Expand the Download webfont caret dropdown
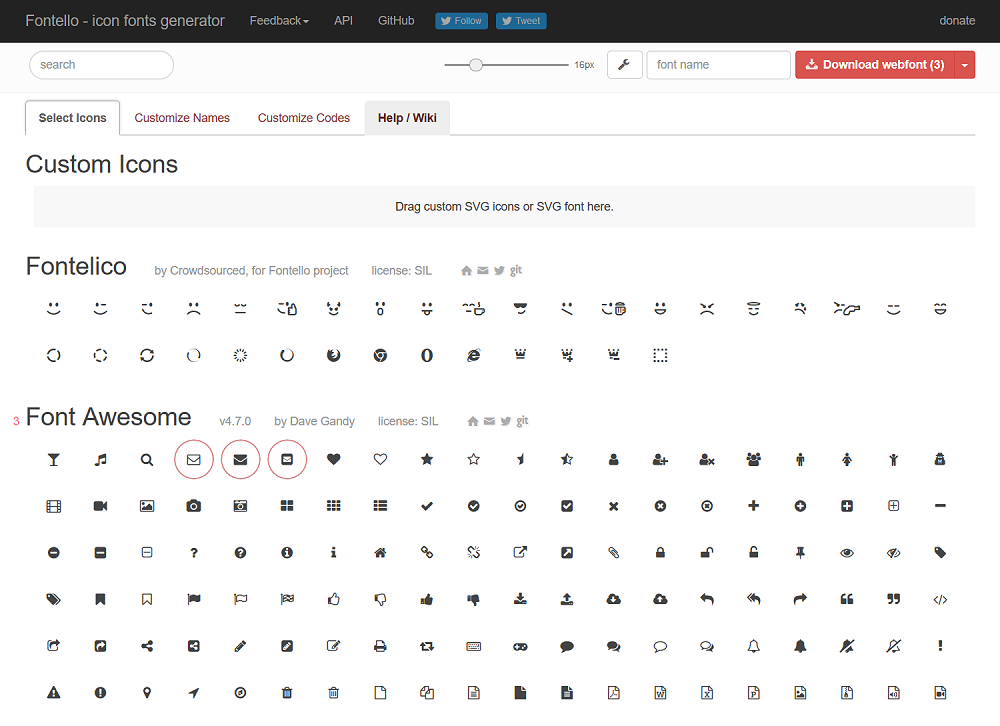1000x726 pixels. 965,65
